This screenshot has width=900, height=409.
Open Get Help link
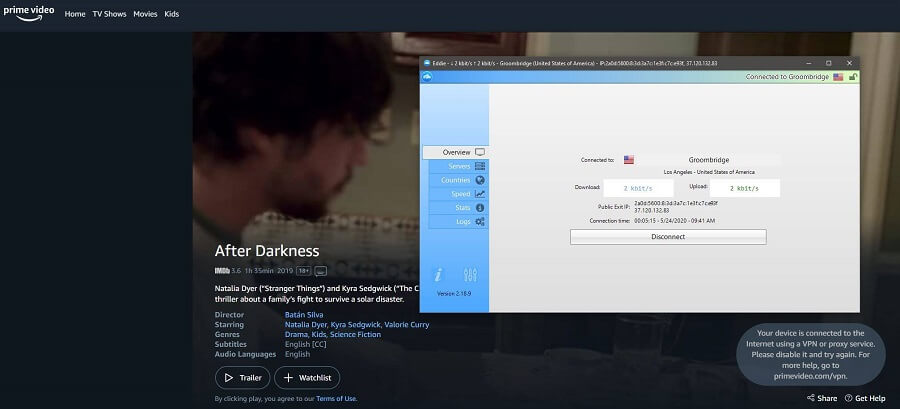point(865,398)
